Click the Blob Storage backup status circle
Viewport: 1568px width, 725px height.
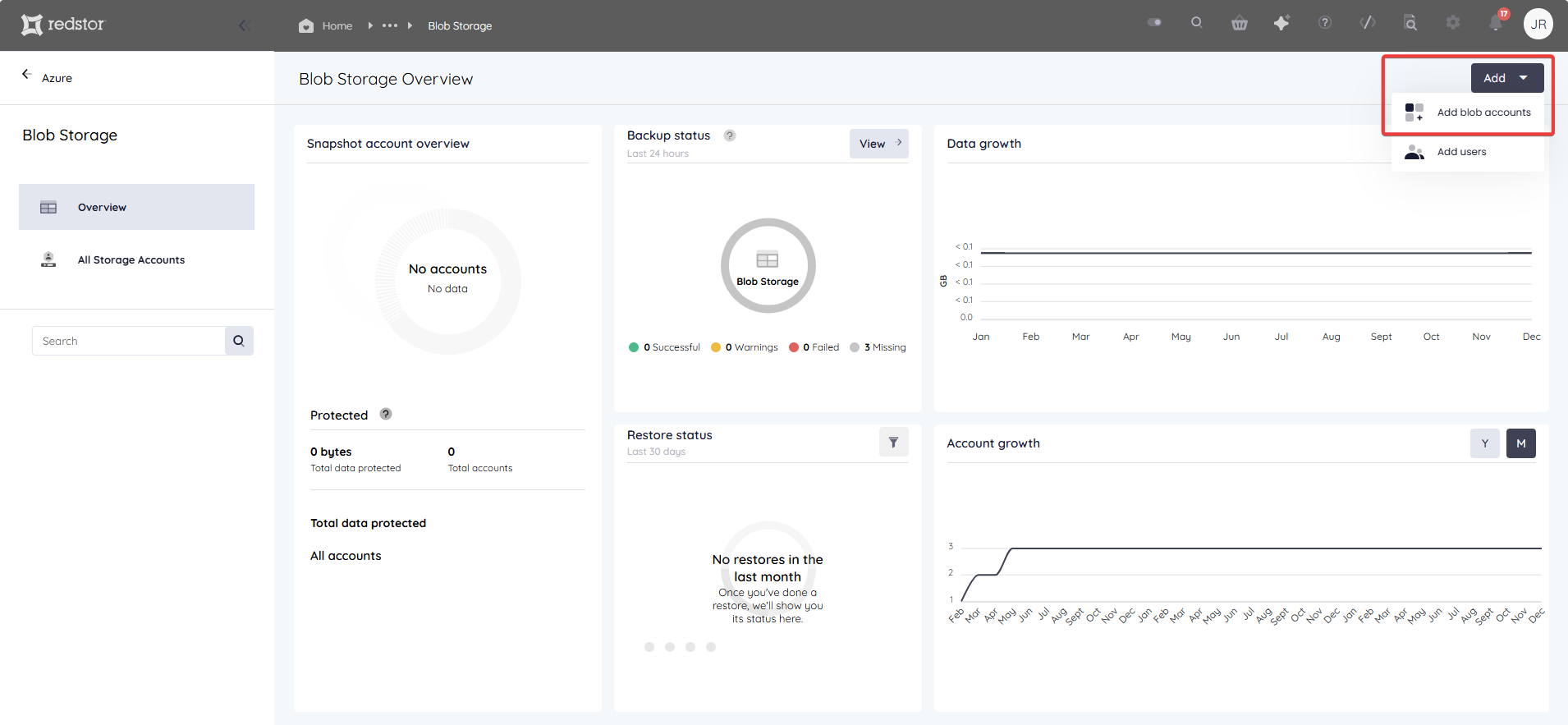click(x=768, y=265)
